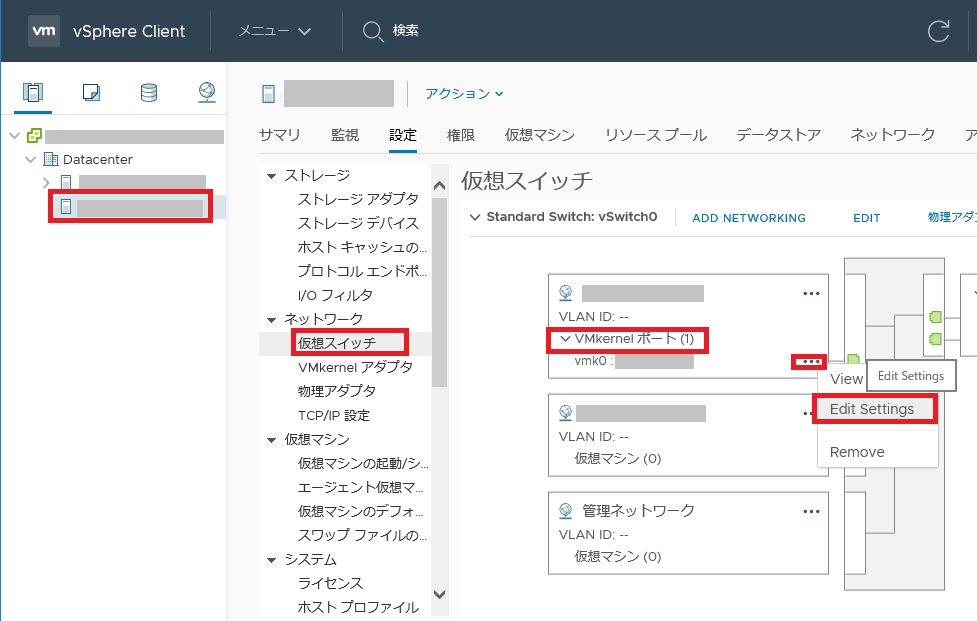
Task: Click the refresh icon in top bar
Action: point(938,31)
